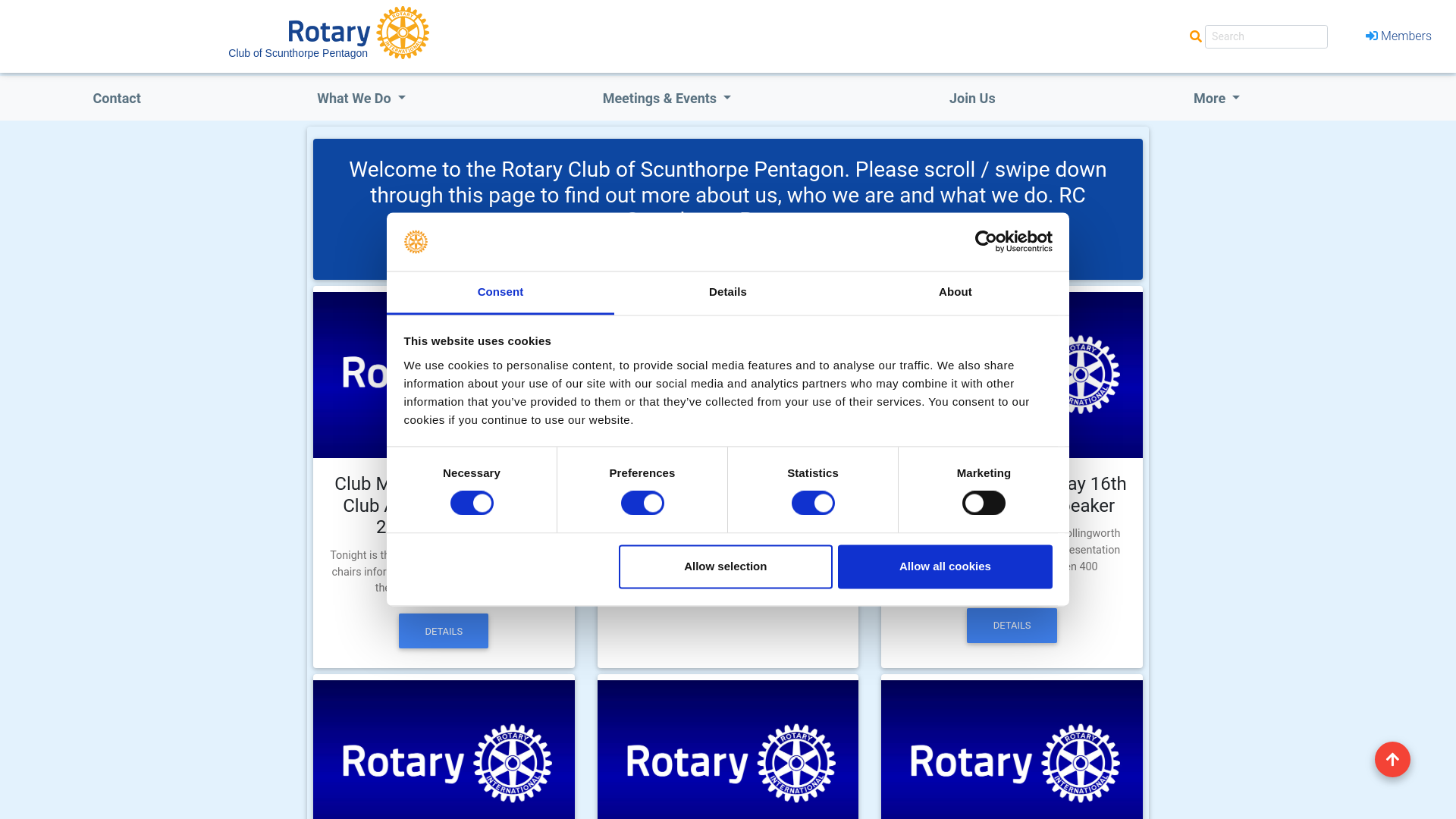The height and width of the screenshot is (819, 1456).
Task: Click the orange search magnifier icon
Action: pyautogui.click(x=1196, y=36)
